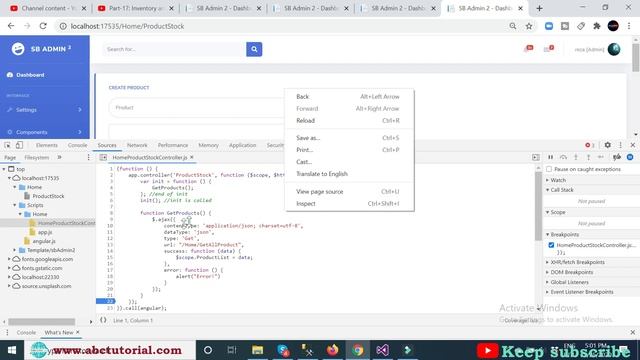Click the debugger Step icon
The image size is (640, 360).
601,157
